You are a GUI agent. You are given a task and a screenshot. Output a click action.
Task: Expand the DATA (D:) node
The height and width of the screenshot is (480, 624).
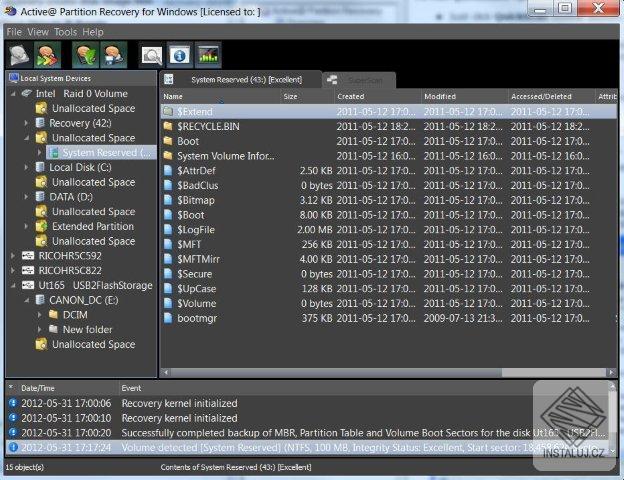pos(26,197)
